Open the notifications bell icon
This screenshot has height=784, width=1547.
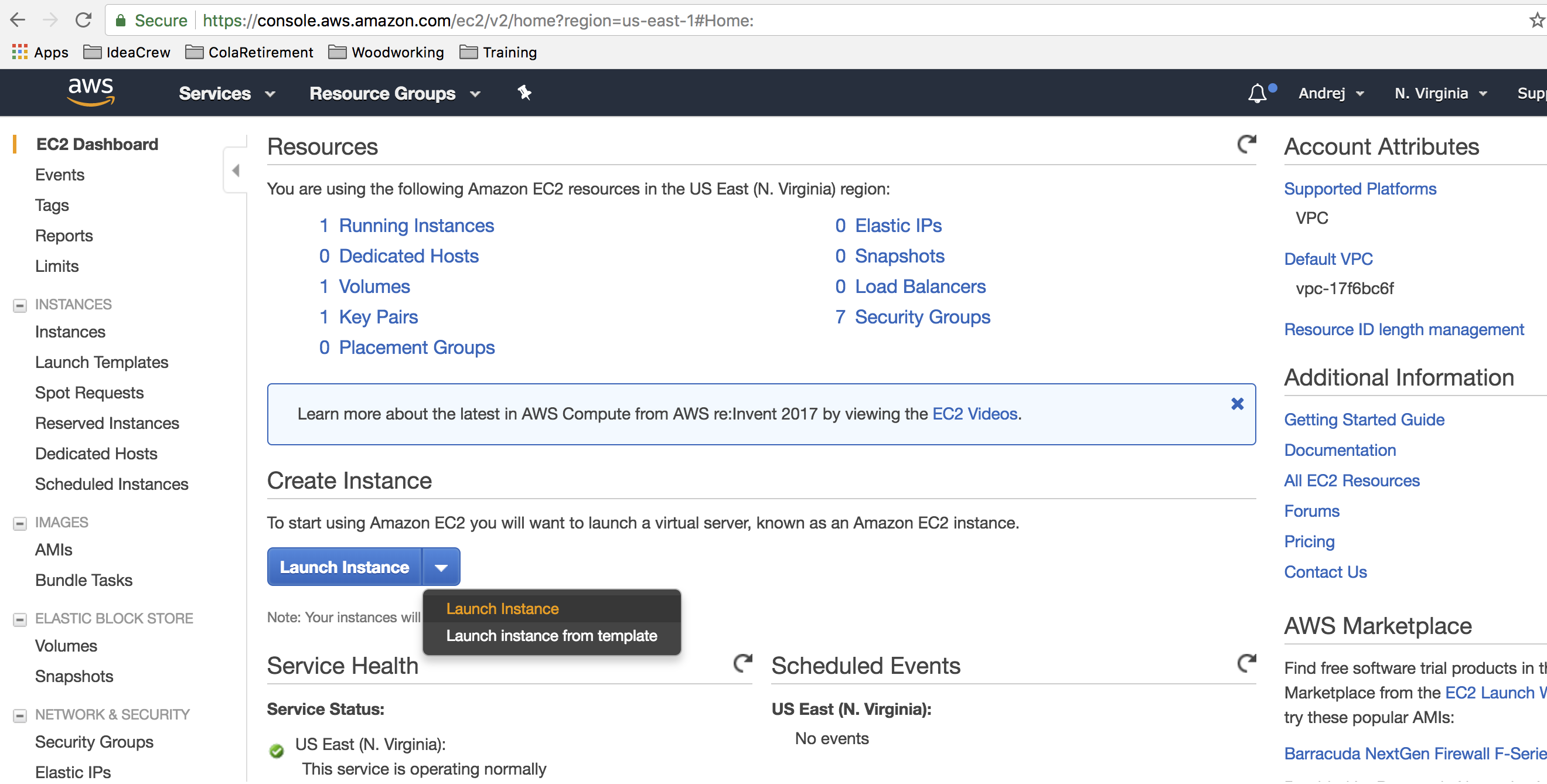(1257, 93)
